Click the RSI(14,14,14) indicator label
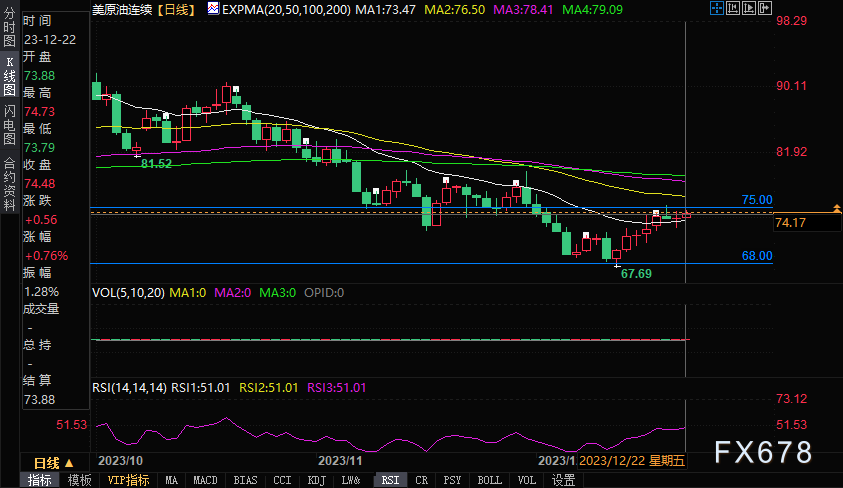 point(130,387)
